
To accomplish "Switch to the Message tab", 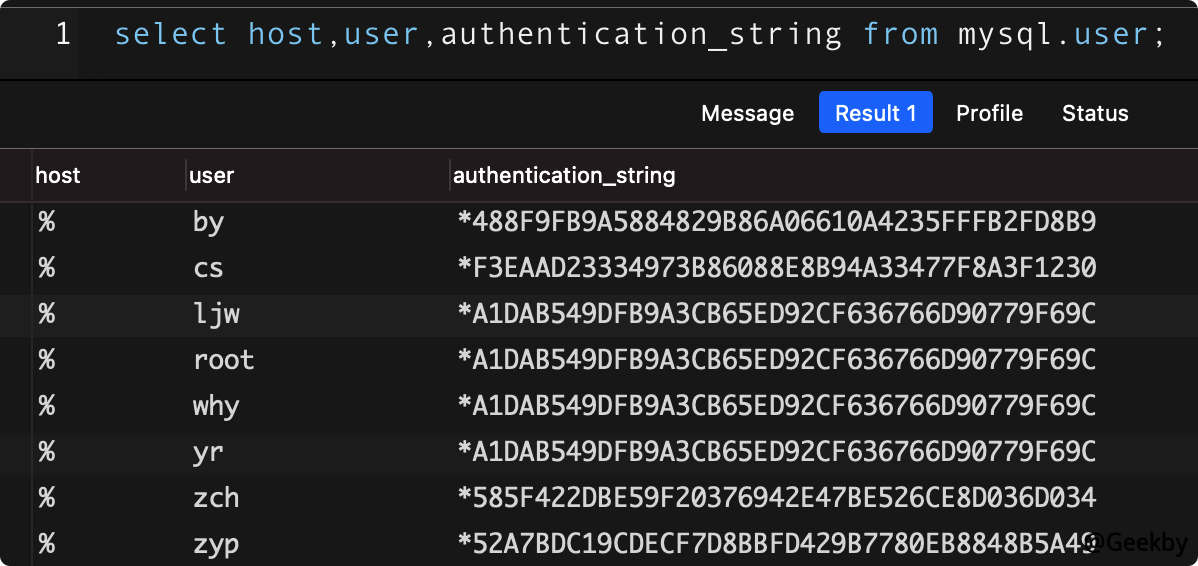I will point(747,113).
